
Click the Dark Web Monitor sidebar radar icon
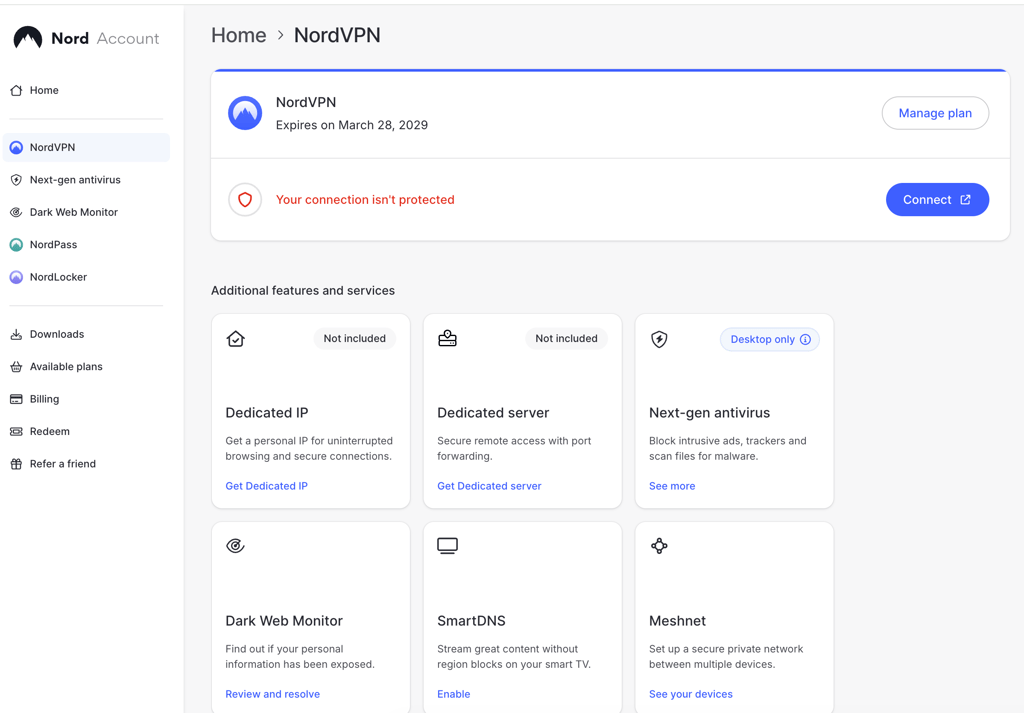tap(16, 212)
